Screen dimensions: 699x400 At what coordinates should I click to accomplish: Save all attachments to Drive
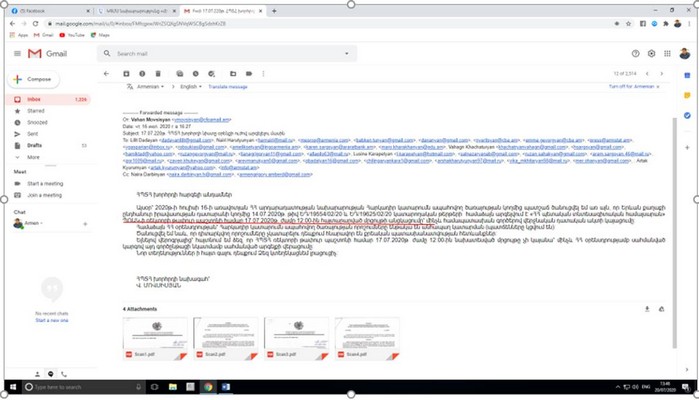point(662,309)
